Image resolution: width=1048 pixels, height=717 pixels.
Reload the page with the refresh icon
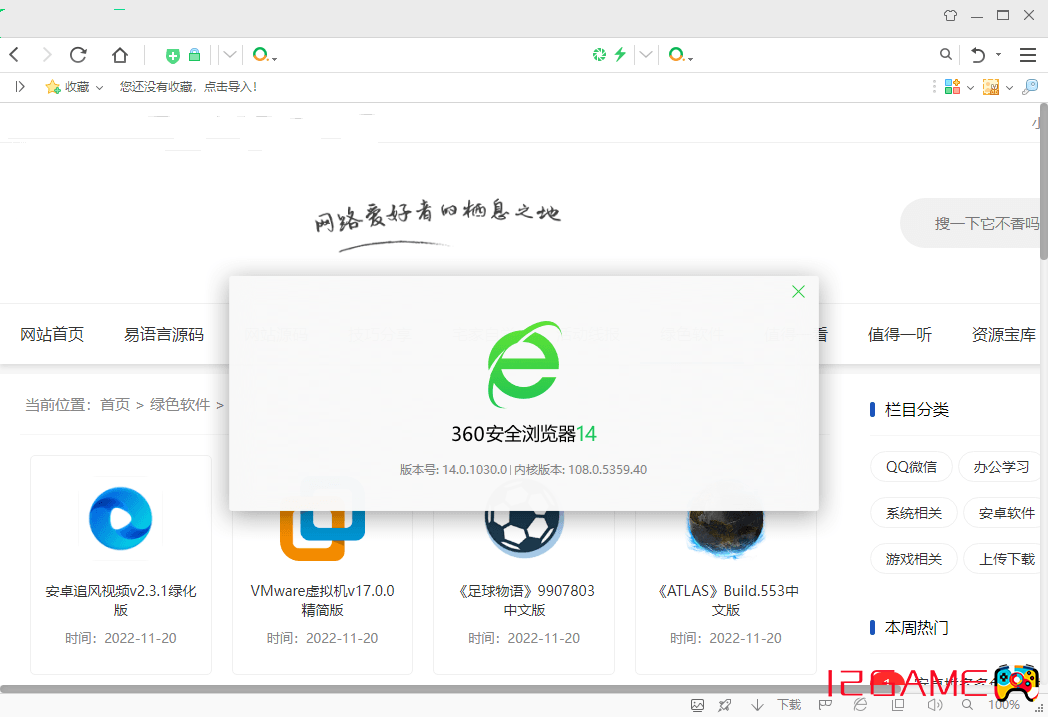pos(78,55)
